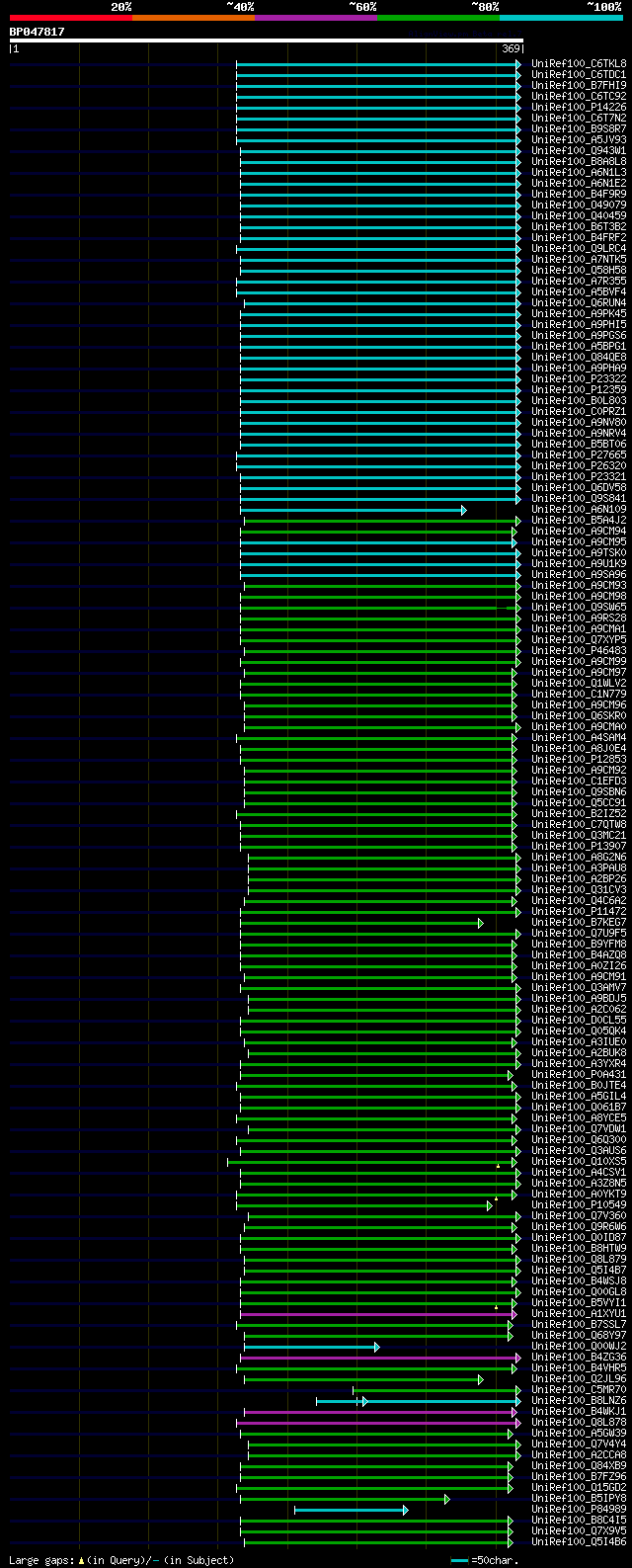The image size is (632, 1568).
Task: Click the purple alignment bar for A1XYU1
Action: pos(377,1314)
